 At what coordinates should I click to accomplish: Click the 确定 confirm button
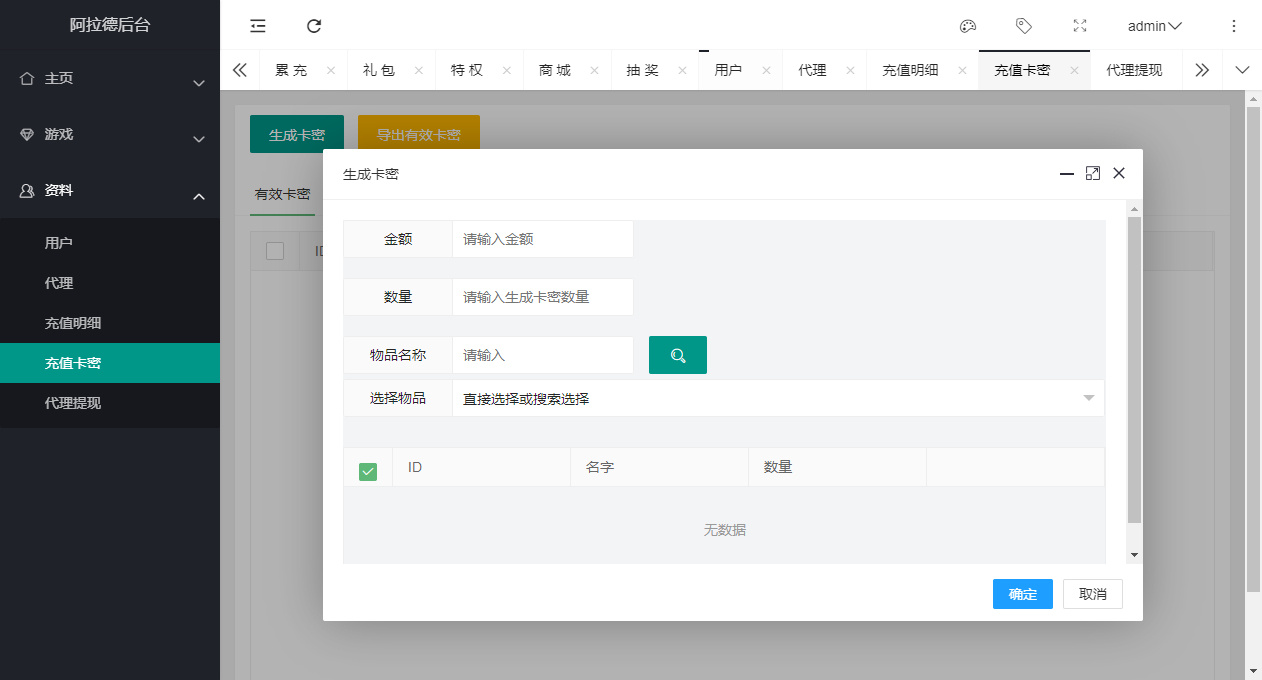click(1022, 594)
